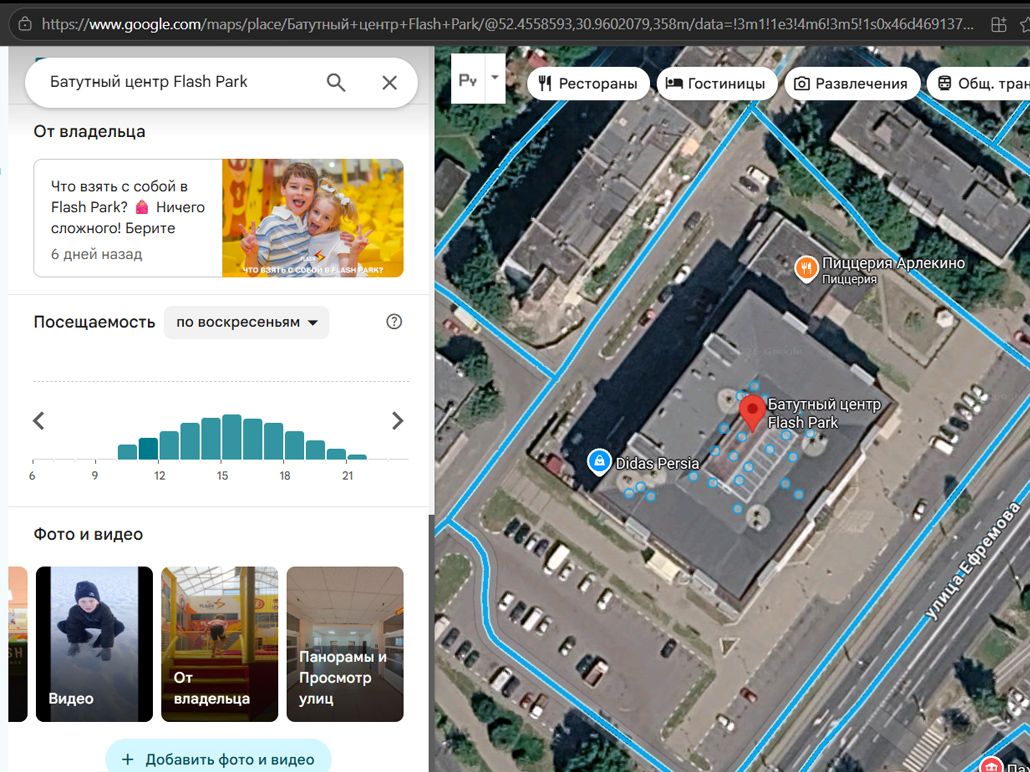Screen dimensions: 1030x772
Task: Open the Видео thumbnail
Action: [x=94, y=644]
